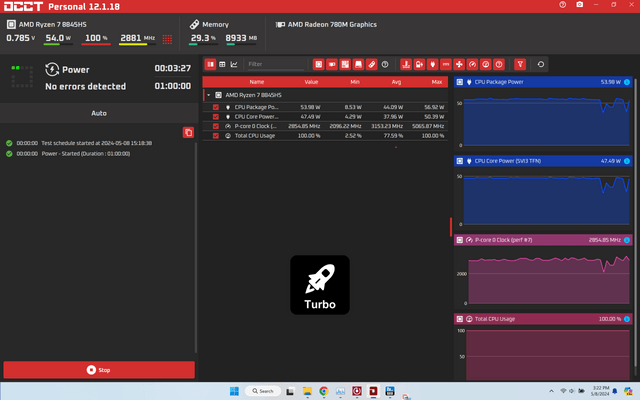Image resolution: width=640 pixels, height=400 pixels.
Task: Click the CPU Package Power graph header
Action: pos(543,82)
